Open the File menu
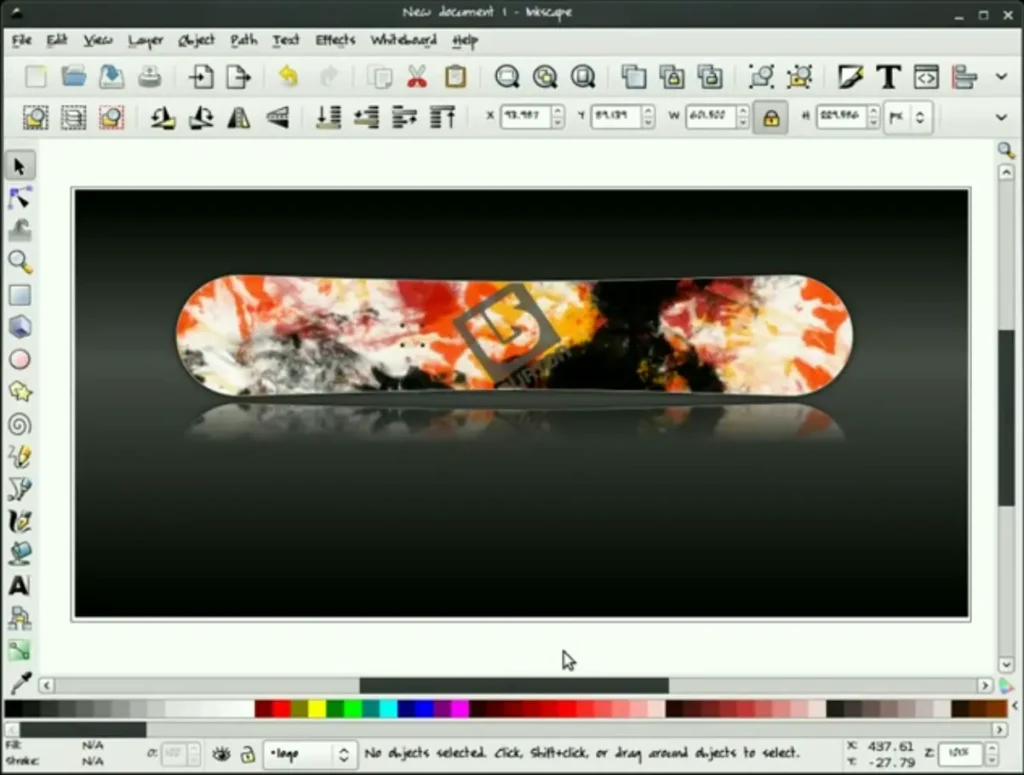The width and height of the screenshot is (1024, 775). [22, 40]
